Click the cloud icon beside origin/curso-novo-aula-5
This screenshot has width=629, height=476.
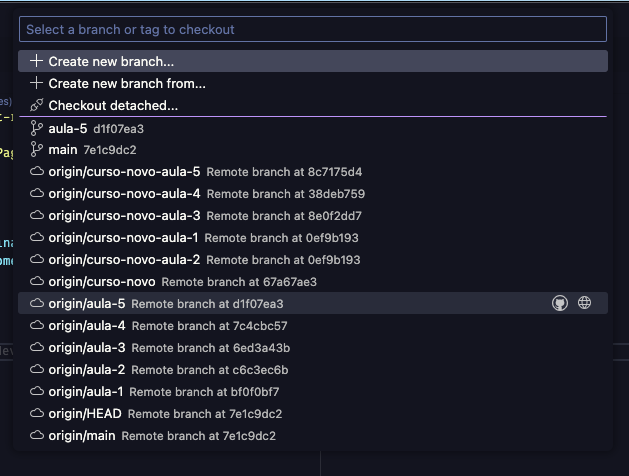37,172
